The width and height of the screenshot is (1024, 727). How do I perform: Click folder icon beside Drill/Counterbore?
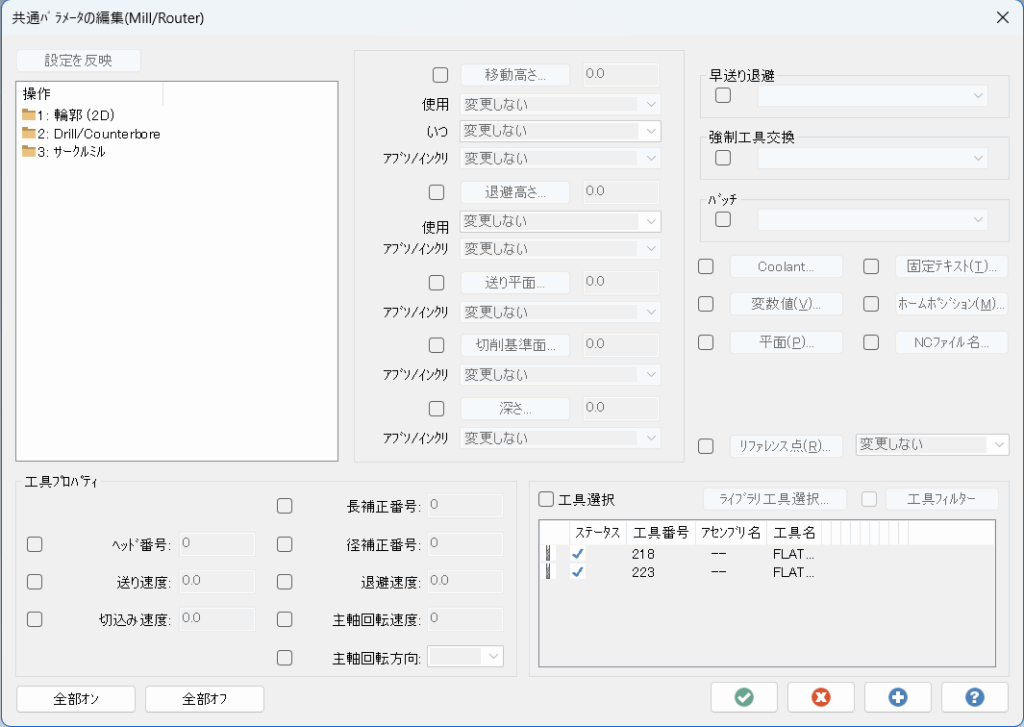[x=31, y=133]
